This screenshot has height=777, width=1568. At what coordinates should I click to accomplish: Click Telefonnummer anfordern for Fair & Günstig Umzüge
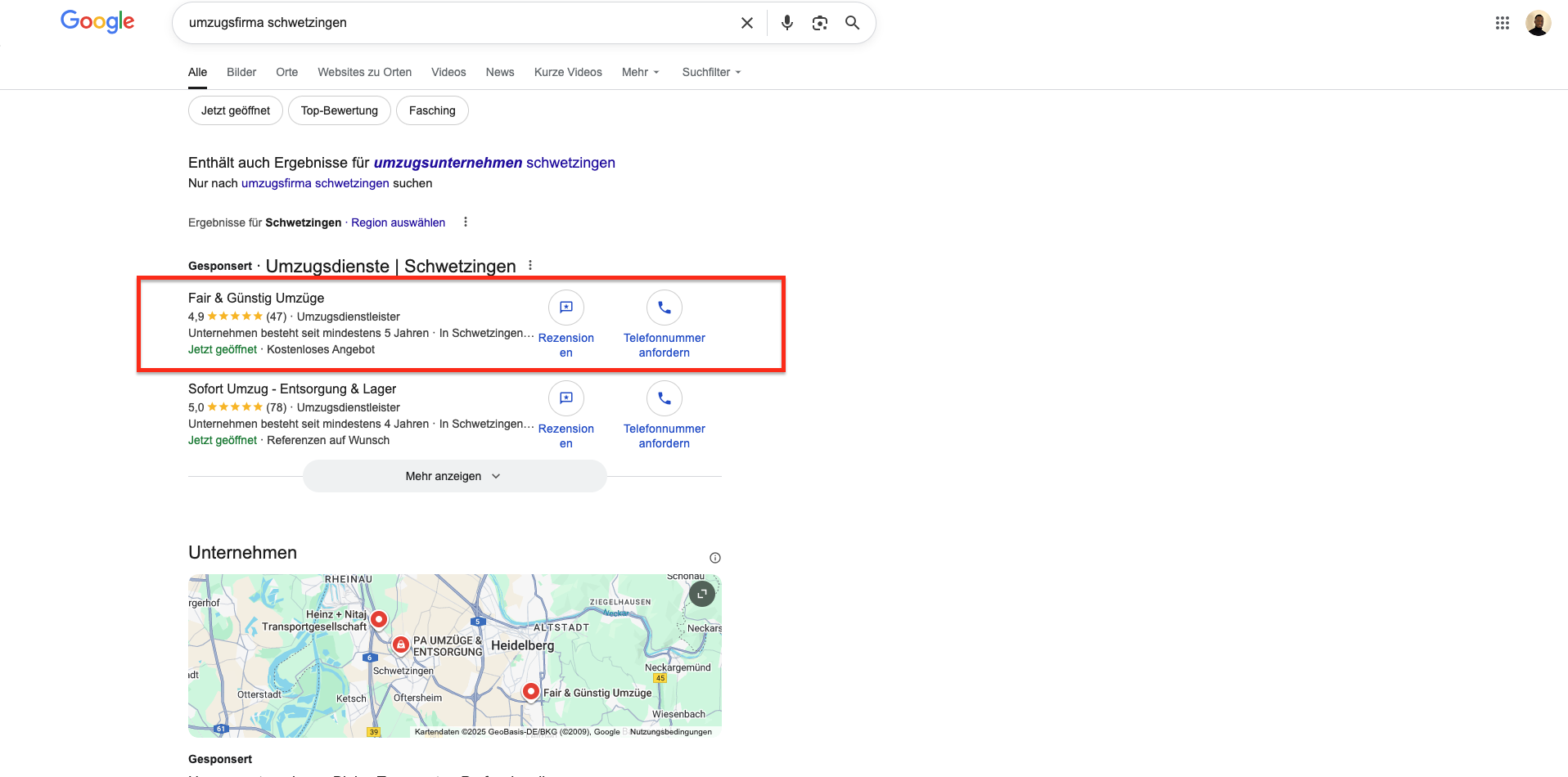tap(665, 345)
